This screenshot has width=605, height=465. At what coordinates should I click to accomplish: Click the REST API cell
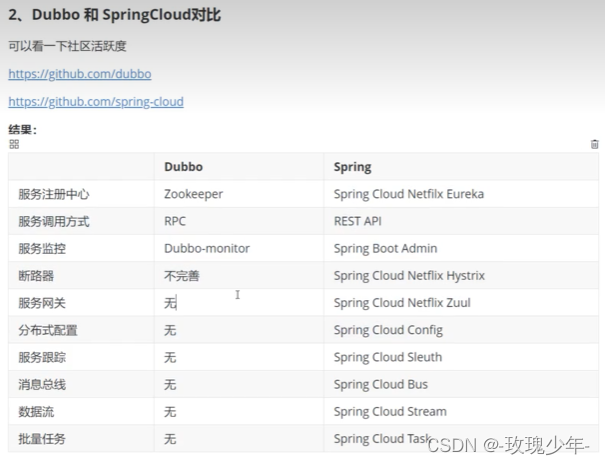(x=461, y=221)
